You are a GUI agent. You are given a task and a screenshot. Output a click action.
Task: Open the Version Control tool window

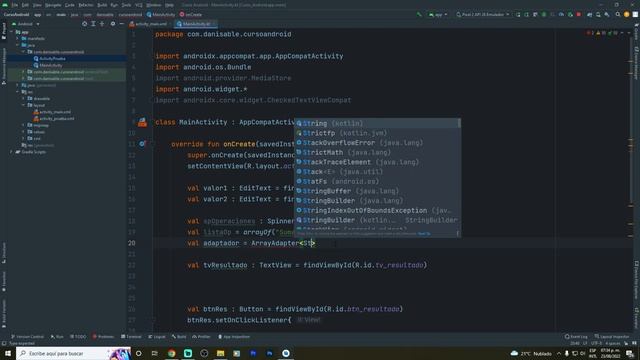(28, 337)
